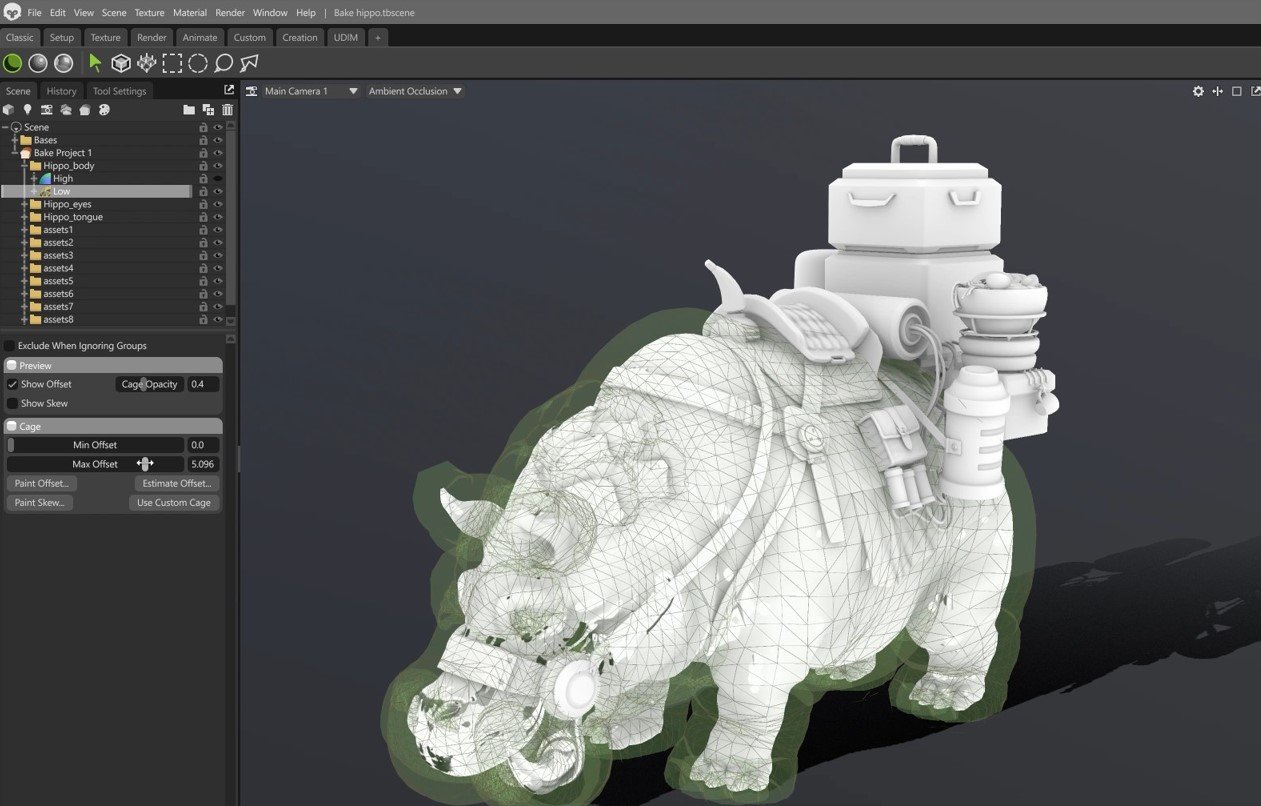Open the add material palette icon

(104, 110)
